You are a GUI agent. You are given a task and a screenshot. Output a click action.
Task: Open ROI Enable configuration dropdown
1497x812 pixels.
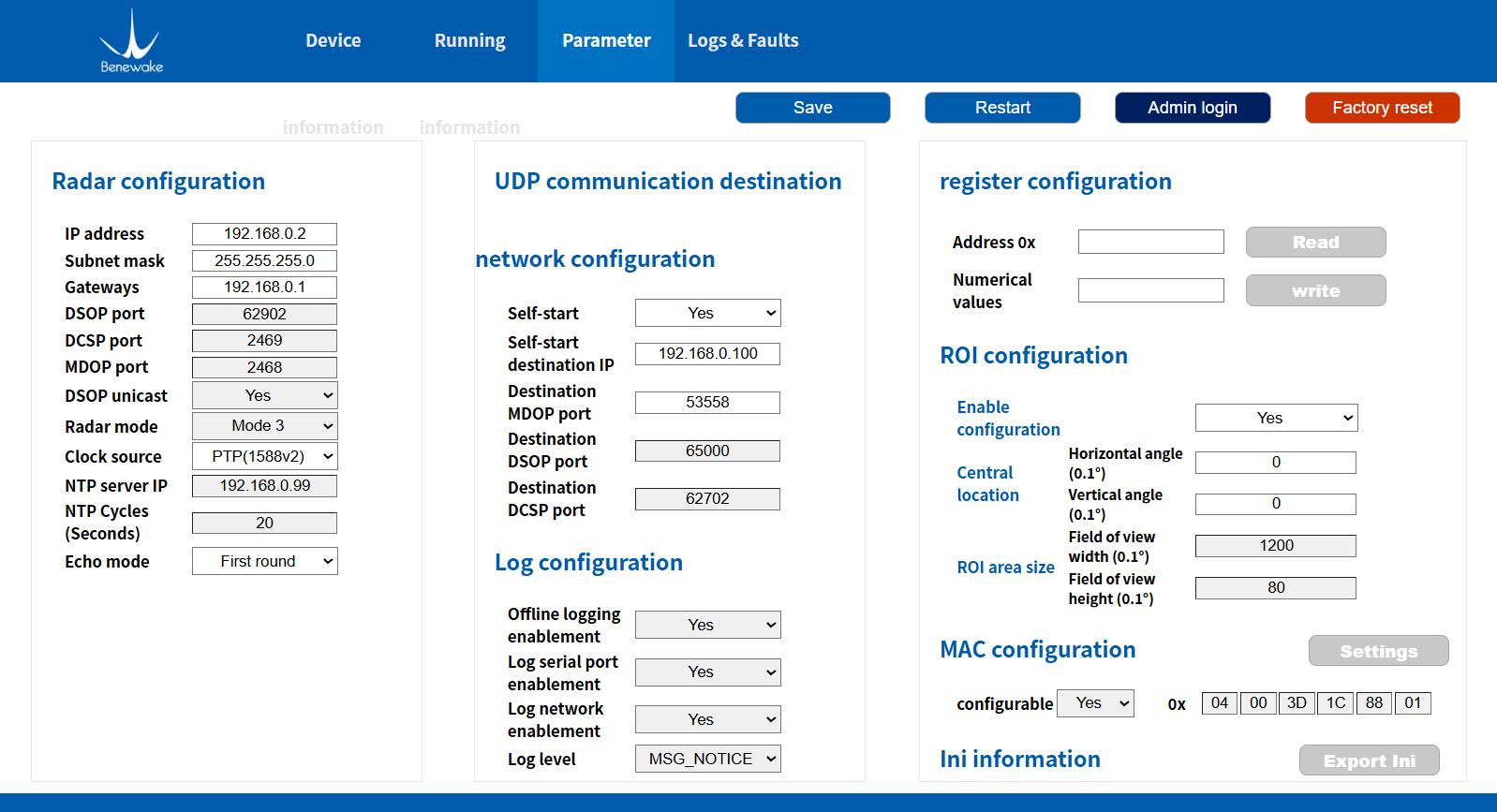(1277, 418)
